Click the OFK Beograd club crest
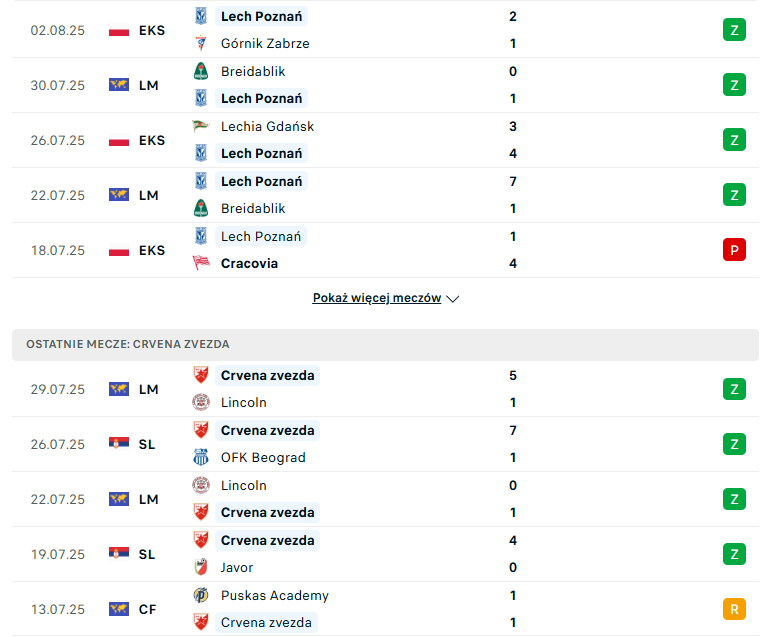This screenshot has height=637, width=766. coord(201,457)
